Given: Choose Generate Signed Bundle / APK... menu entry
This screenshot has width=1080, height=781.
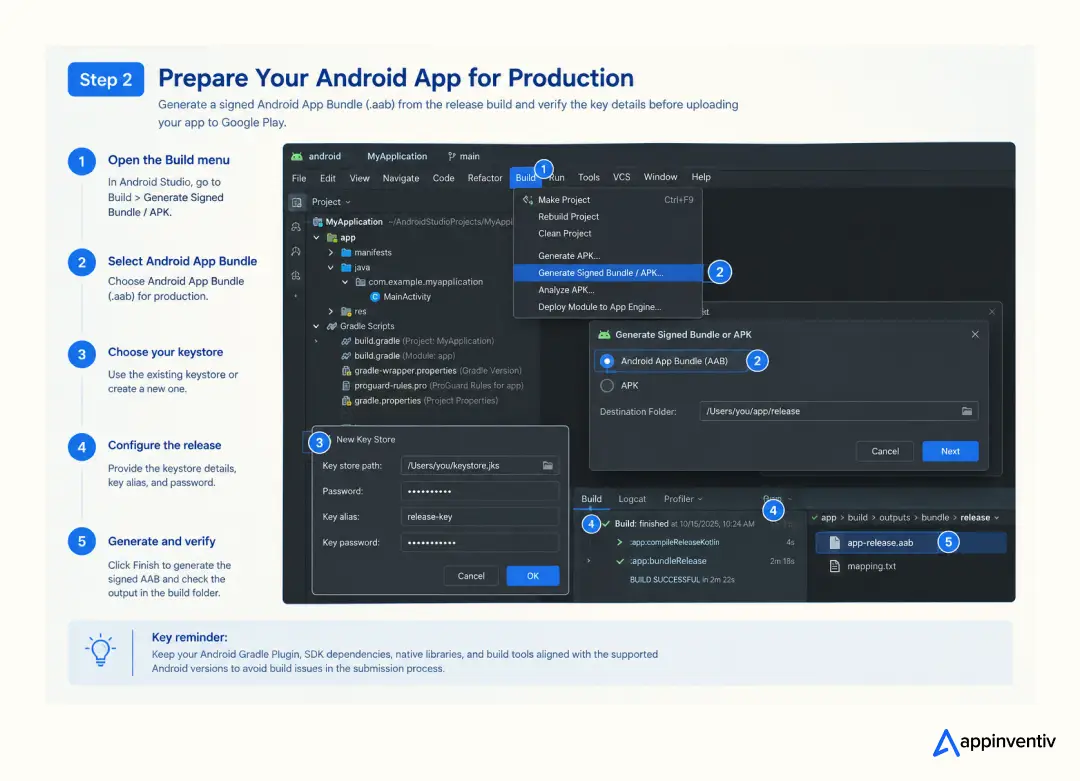Looking at the screenshot, I should pyautogui.click(x=608, y=273).
